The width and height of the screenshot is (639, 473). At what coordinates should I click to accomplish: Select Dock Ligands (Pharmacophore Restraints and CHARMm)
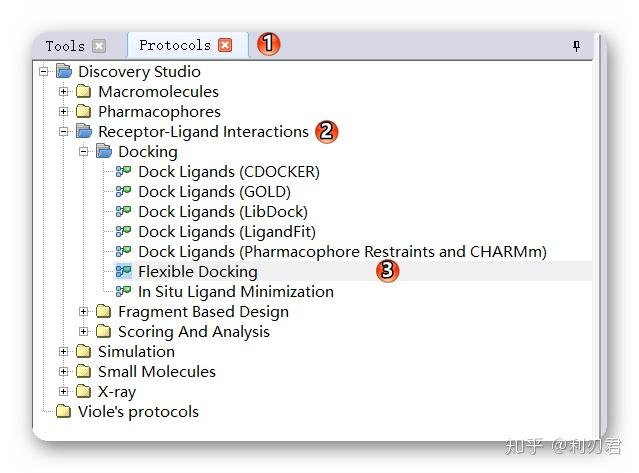342,251
